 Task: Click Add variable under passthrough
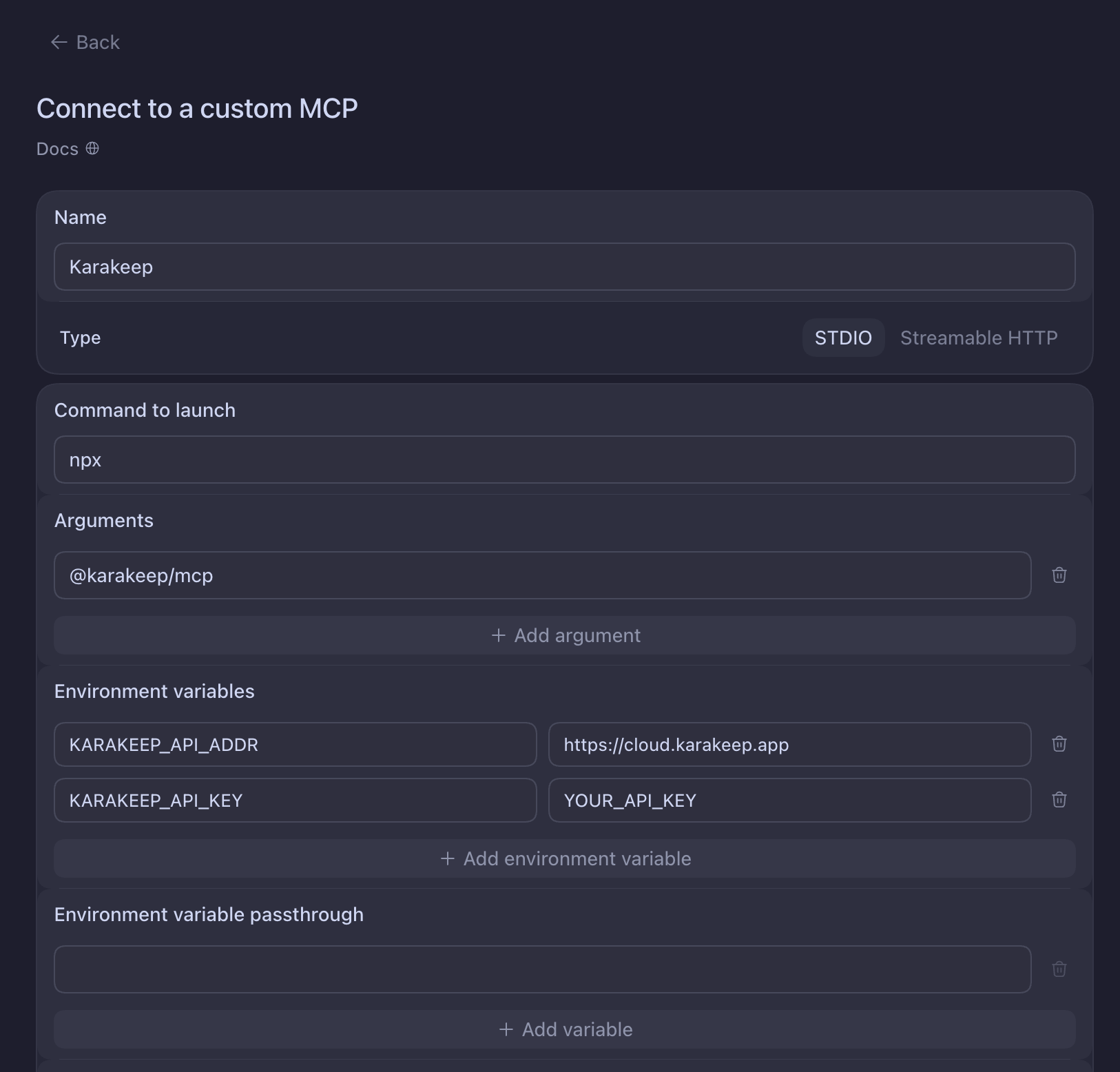pyautogui.click(x=565, y=1029)
